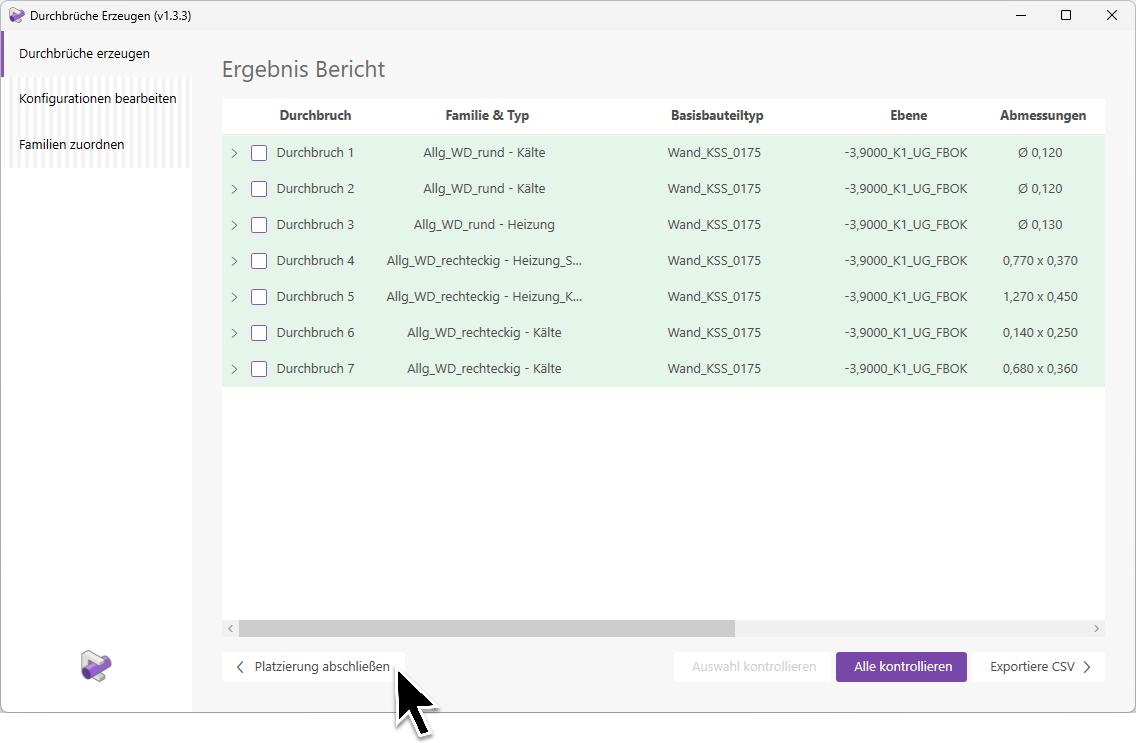This screenshot has height=743, width=1136.
Task: Open the Konfigurationen bearbeiten tab
Action: [x=97, y=99]
